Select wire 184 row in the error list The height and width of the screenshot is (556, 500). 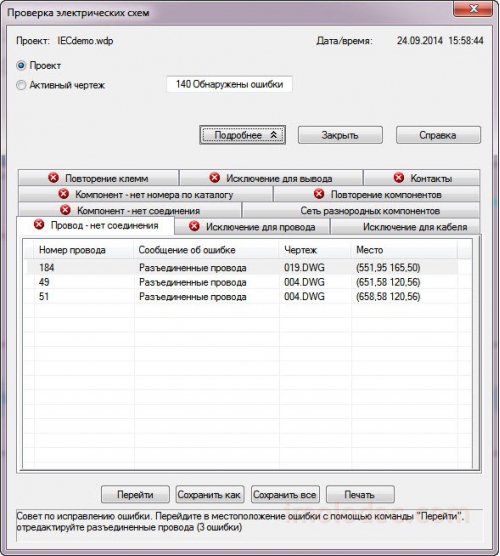(x=241, y=267)
